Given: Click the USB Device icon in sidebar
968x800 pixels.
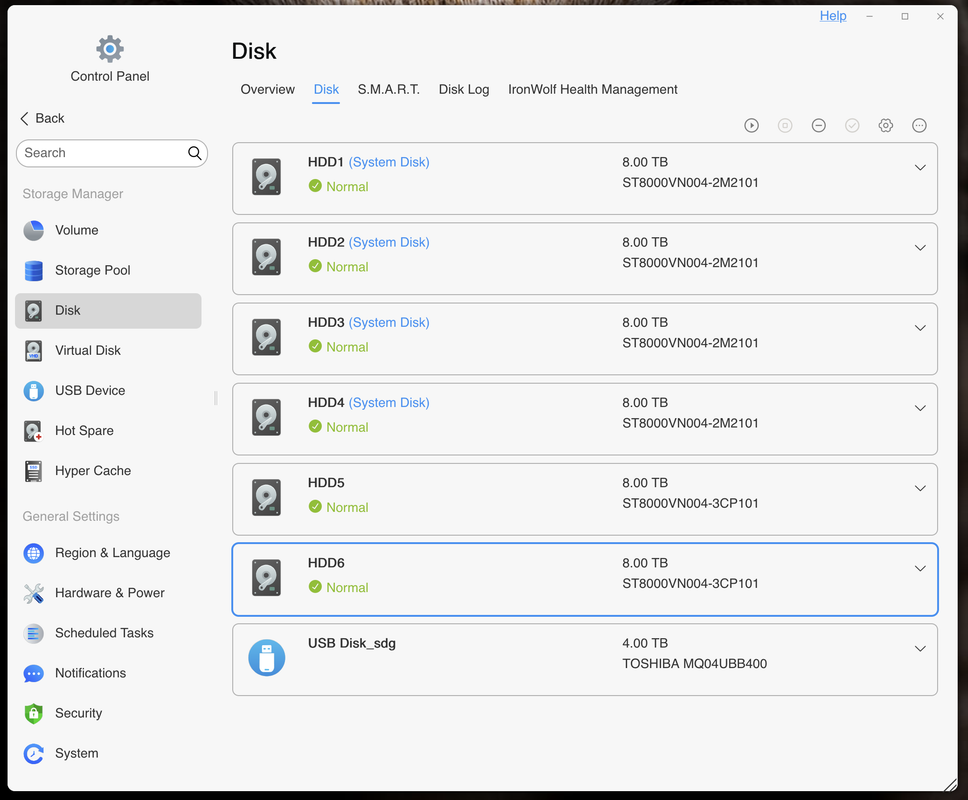Looking at the screenshot, I should click(x=33, y=391).
